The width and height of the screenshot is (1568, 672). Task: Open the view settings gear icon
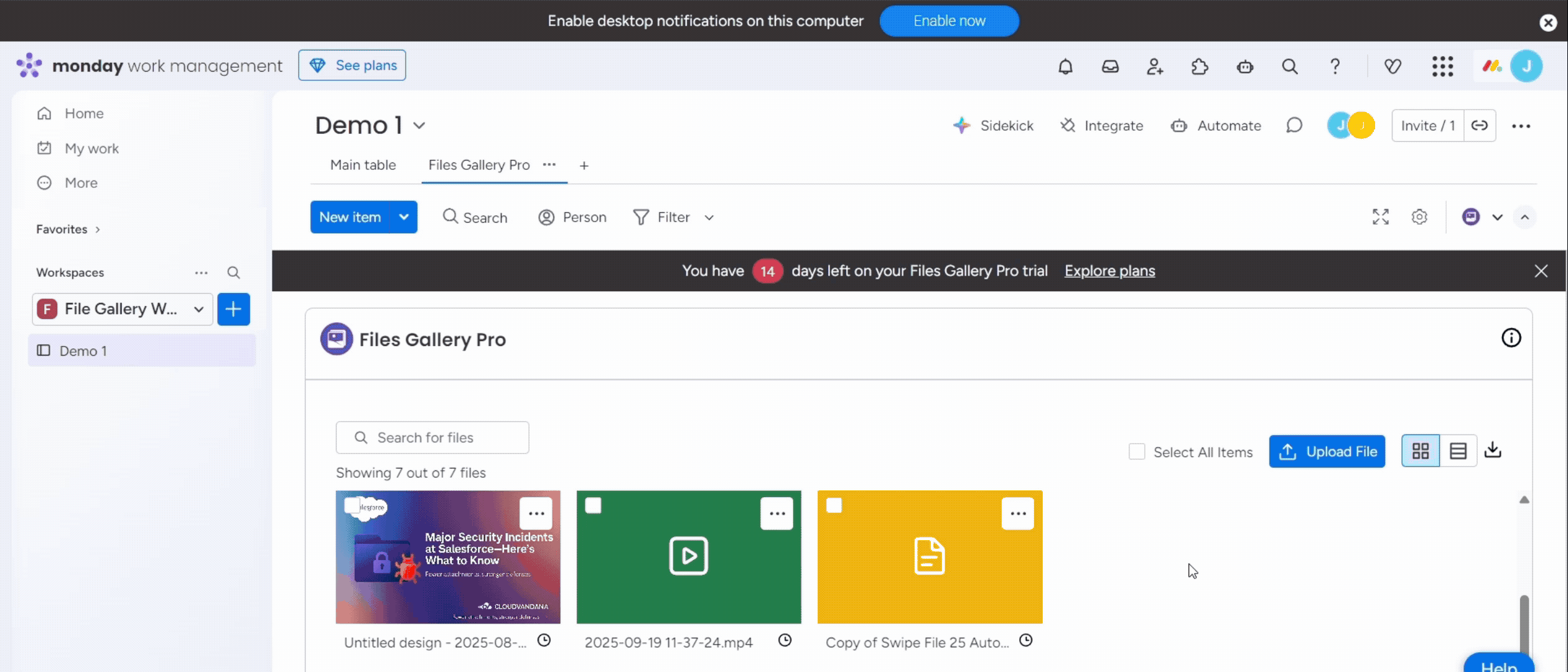[x=1419, y=217]
